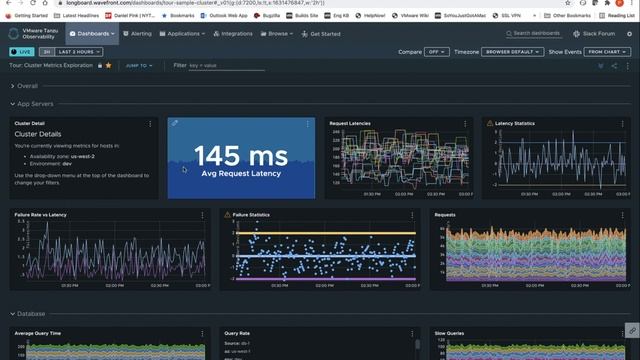The height and width of the screenshot is (360, 640).
Task: Open Failure Statistics chart options menu
Action: 412,215
